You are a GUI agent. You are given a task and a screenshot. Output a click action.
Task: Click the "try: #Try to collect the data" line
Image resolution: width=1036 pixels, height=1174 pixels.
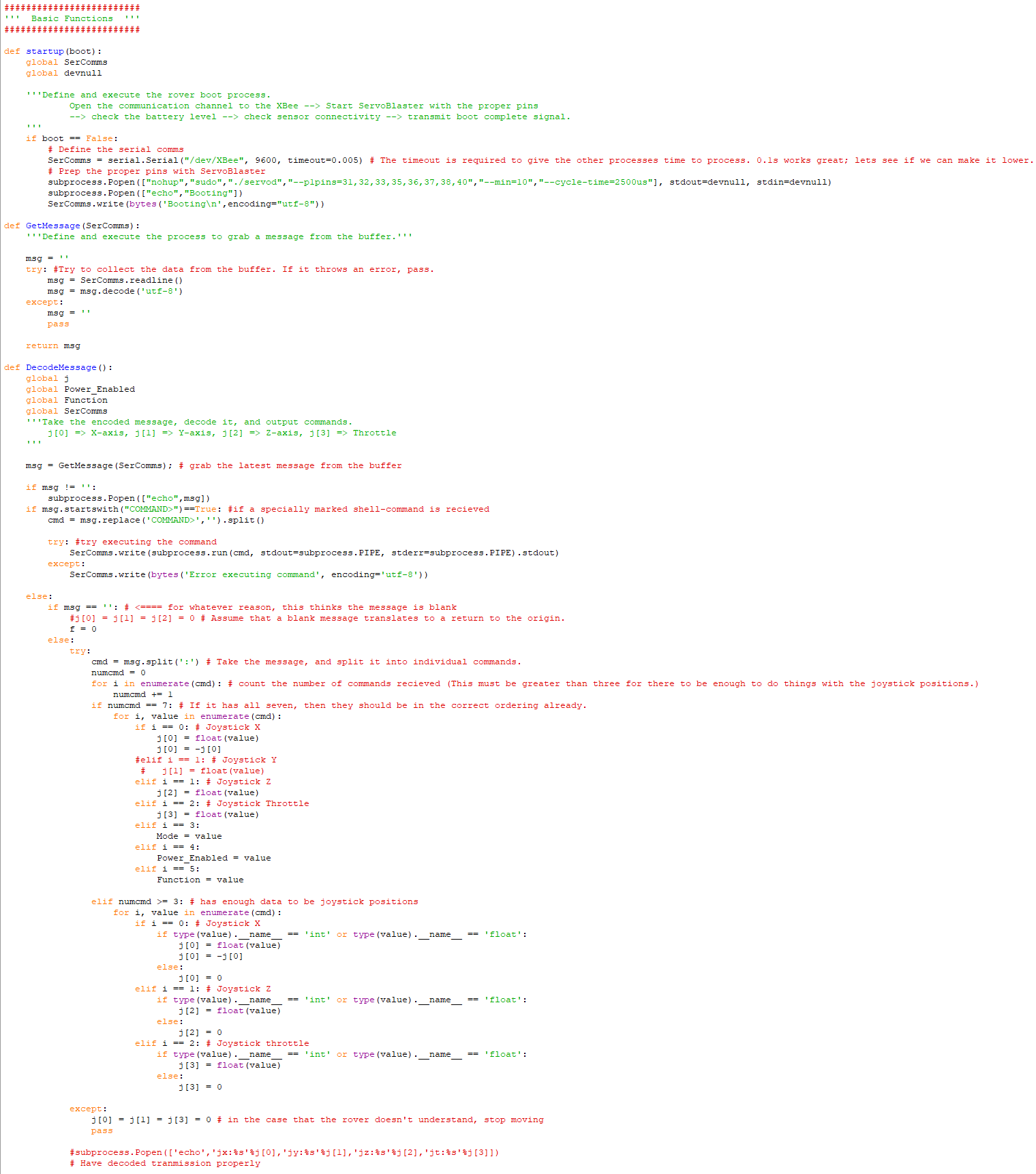pos(230,269)
